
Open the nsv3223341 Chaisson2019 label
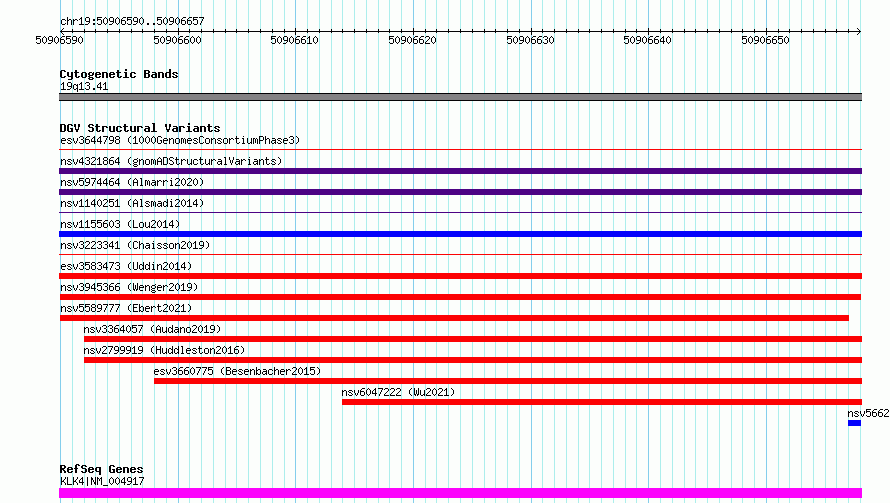coord(135,245)
